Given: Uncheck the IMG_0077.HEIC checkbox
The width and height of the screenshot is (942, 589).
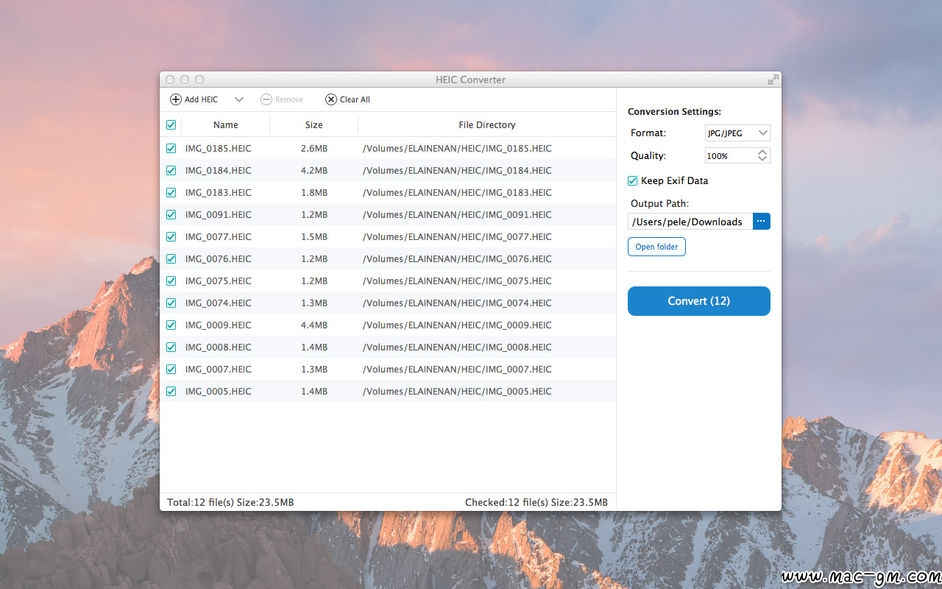Looking at the screenshot, I should [x=171, y=237].
